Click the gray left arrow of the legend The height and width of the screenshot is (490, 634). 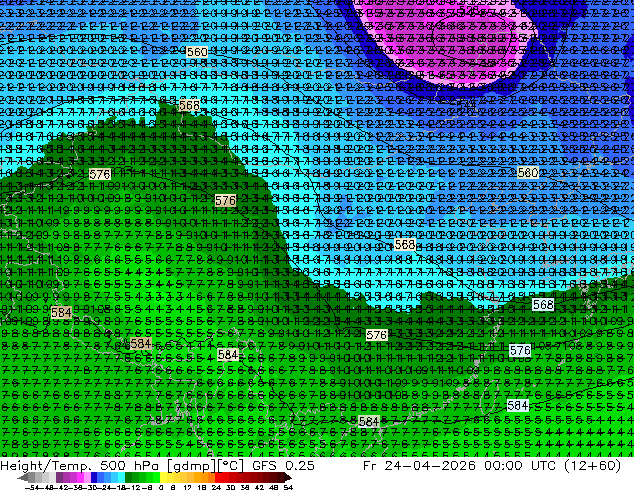(x=23, y=477)
